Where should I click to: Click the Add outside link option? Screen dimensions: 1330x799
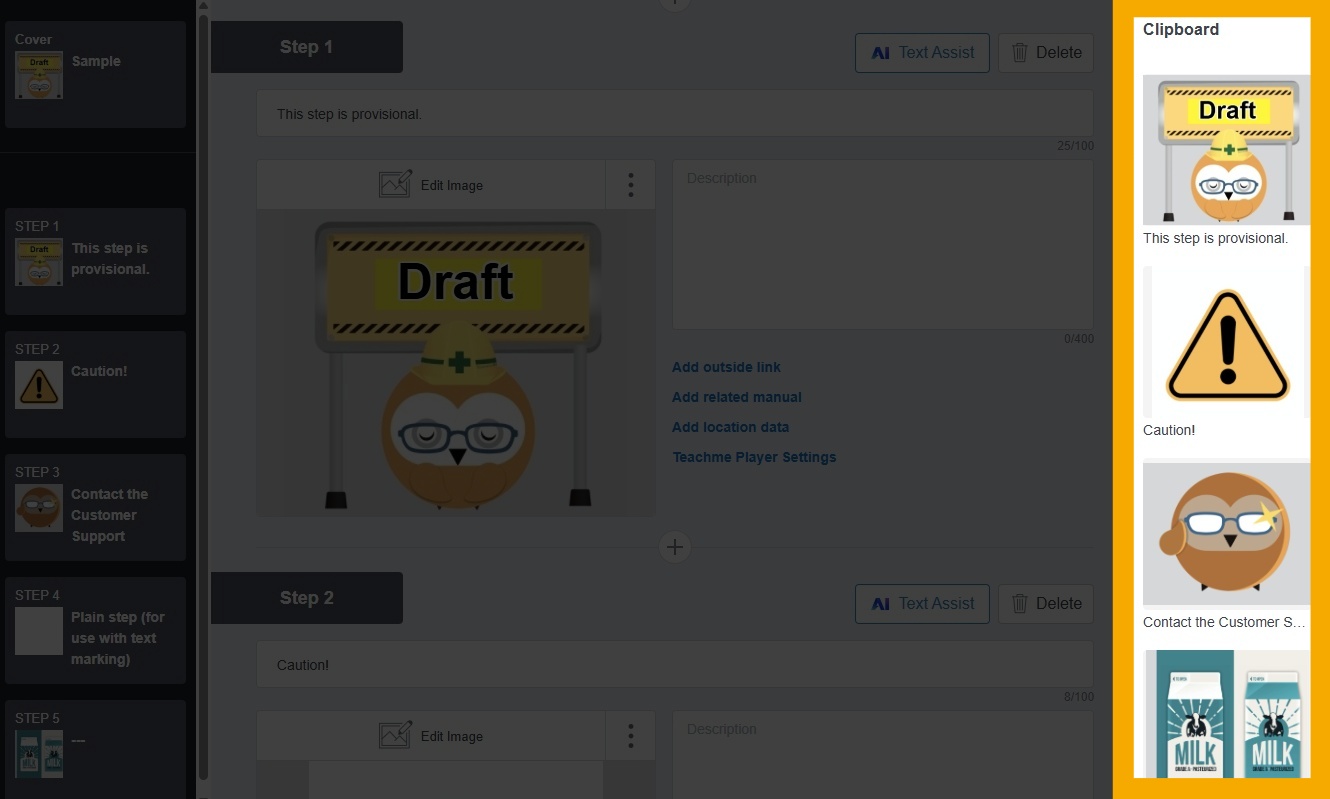[726, 367]
